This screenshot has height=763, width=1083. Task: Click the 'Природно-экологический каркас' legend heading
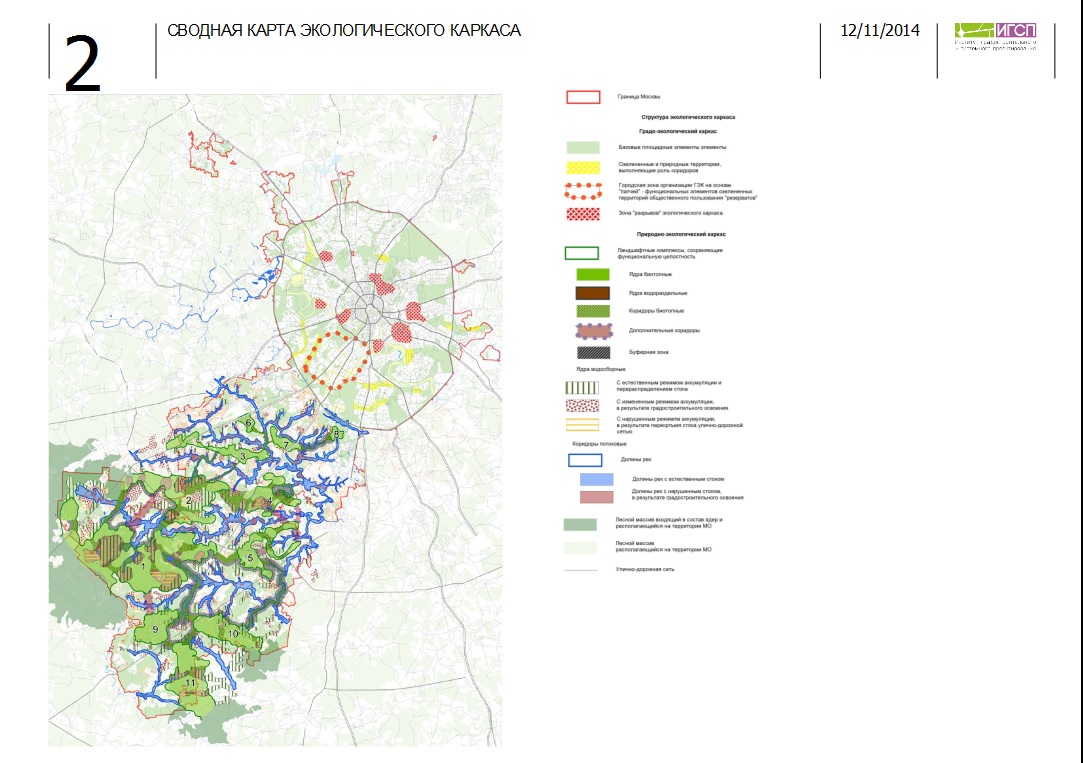(x=681, y=235)
